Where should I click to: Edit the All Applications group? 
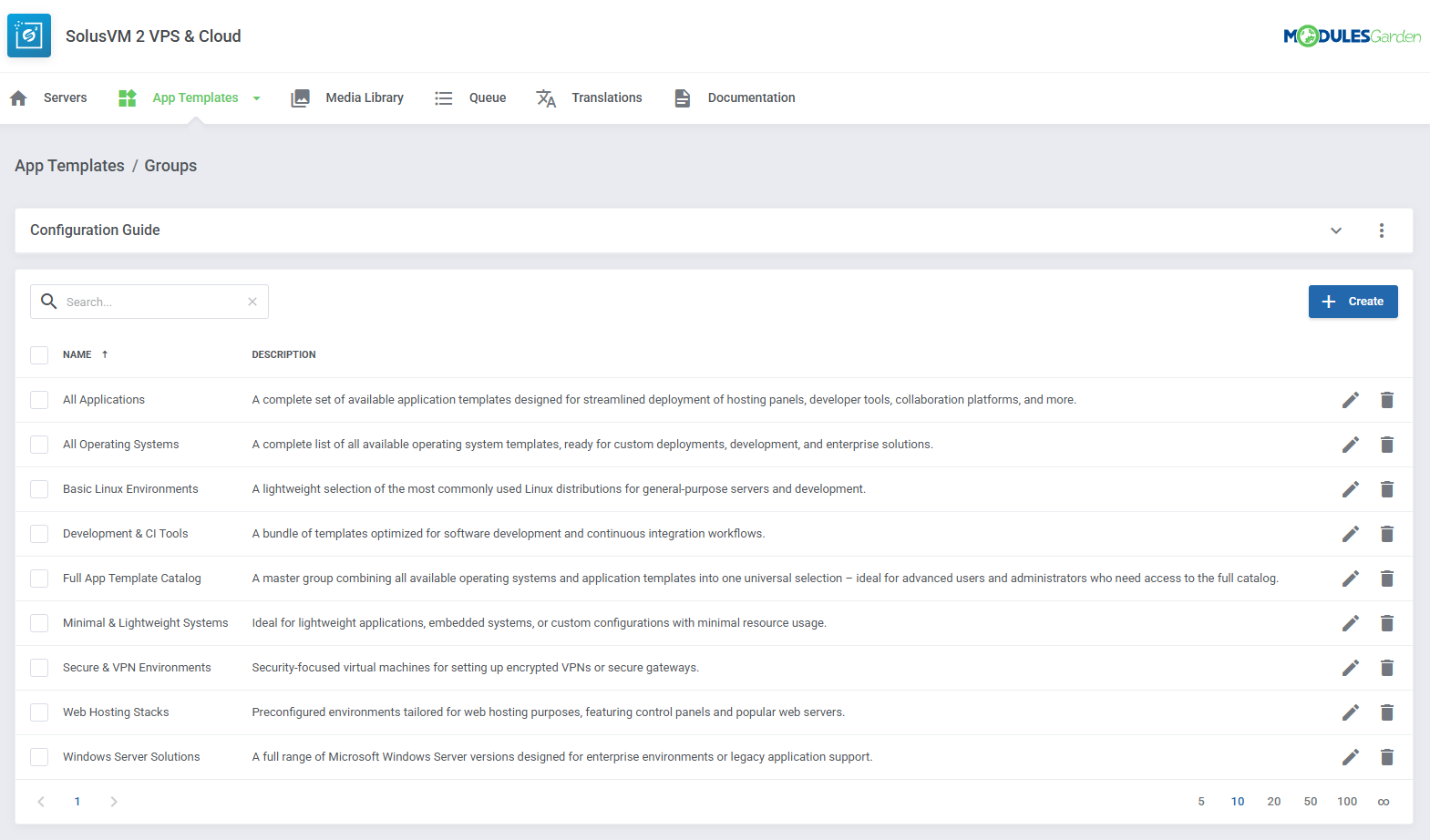point(1350,400)
